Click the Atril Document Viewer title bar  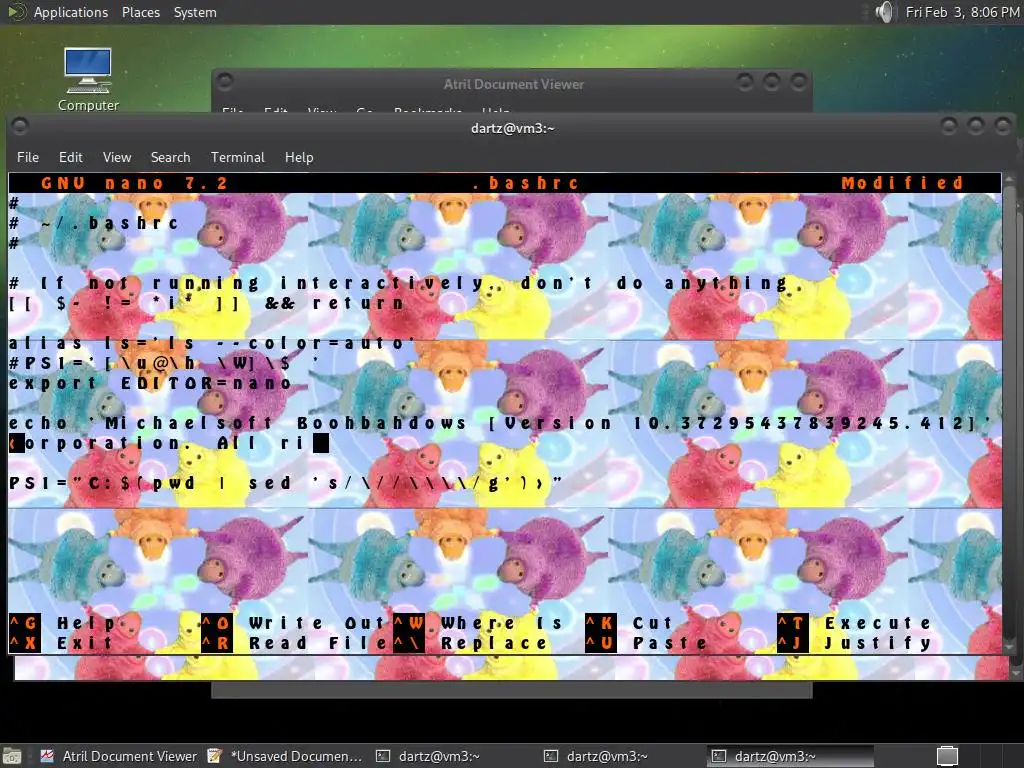click(x=513, y=84)
